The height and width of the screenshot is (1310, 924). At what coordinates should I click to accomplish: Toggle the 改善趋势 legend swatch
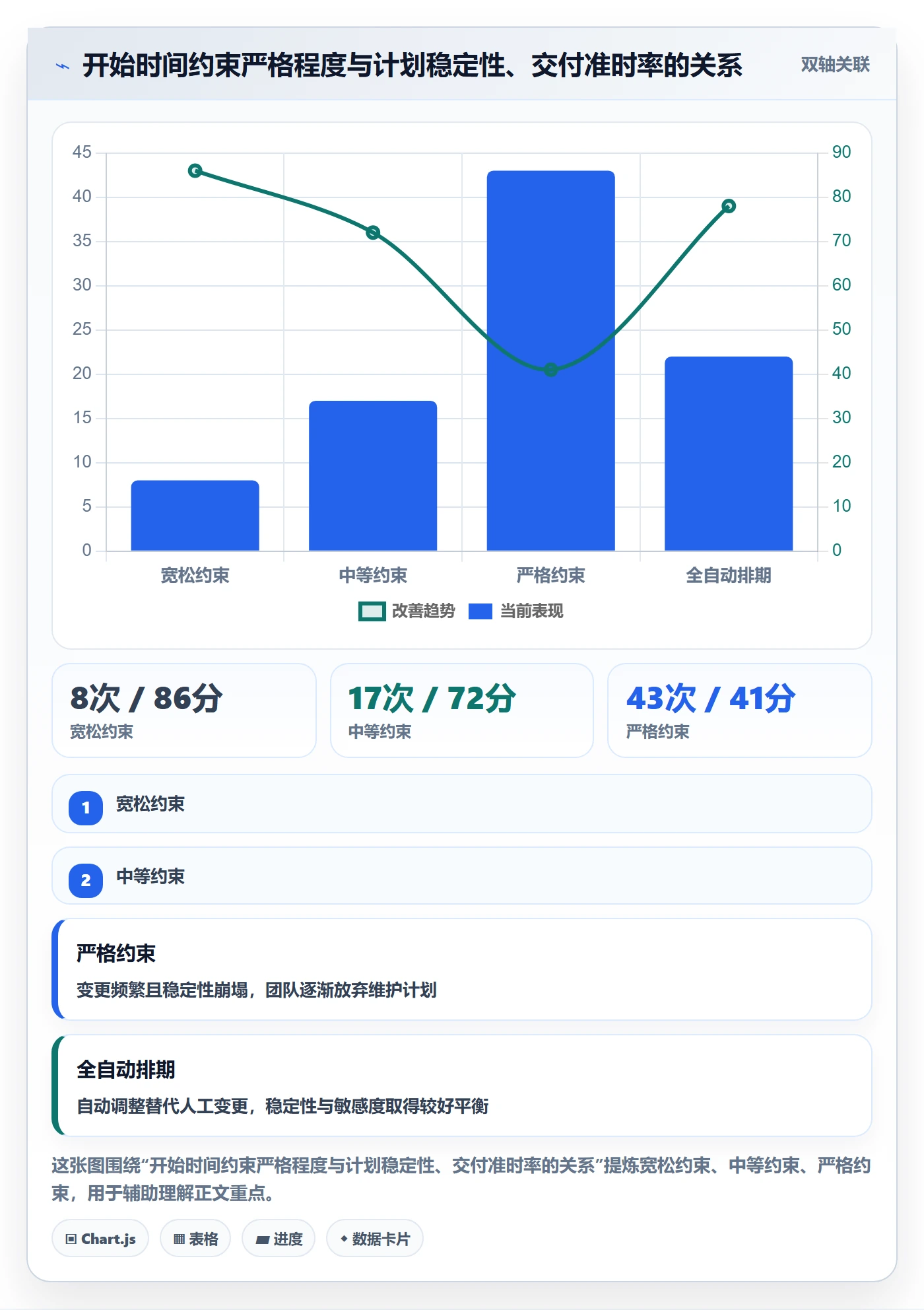pos(372,611)
